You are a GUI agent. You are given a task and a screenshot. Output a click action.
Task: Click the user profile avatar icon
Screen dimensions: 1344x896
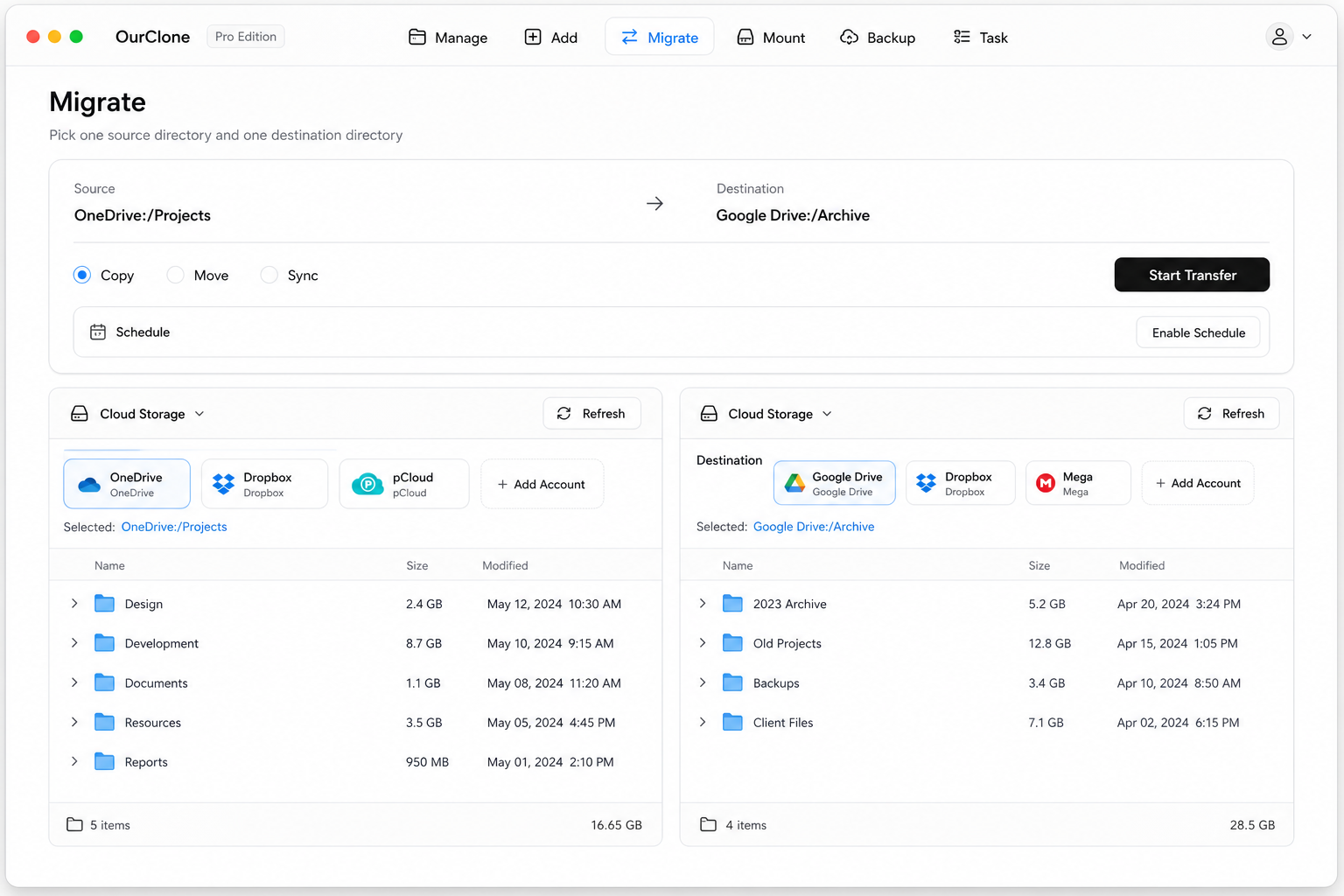[1279, 37]
